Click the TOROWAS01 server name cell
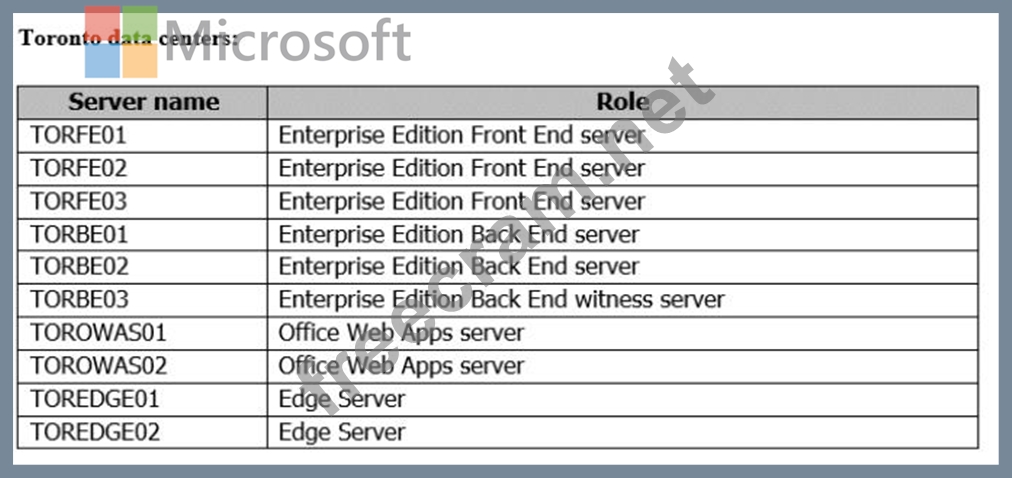 143,334
